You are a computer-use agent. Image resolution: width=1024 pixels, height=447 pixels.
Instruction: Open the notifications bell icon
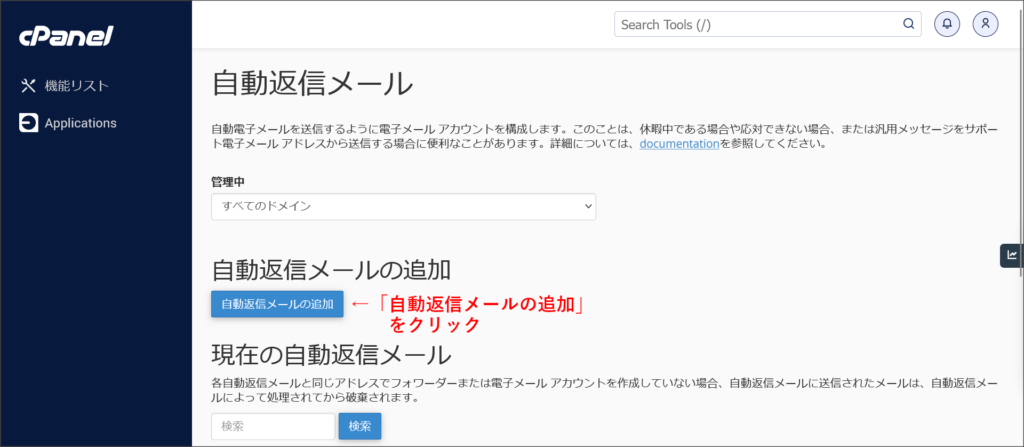pyautogui.click(x=947, y=24)
